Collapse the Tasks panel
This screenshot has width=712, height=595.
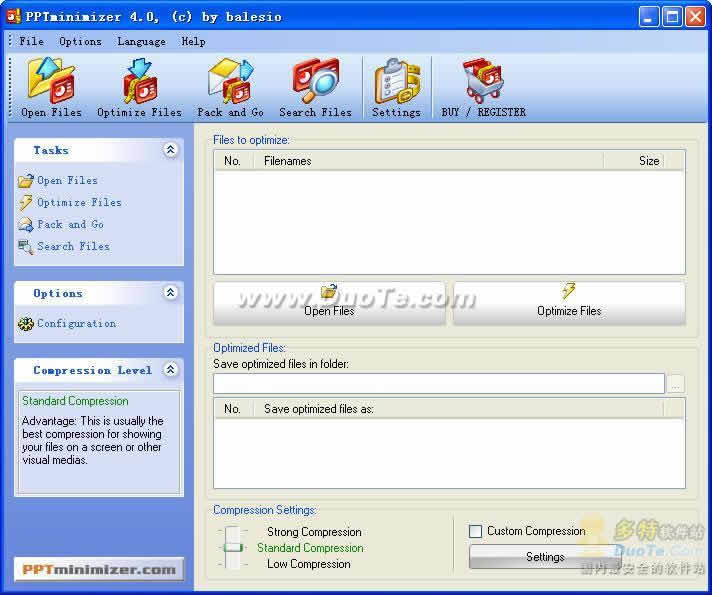coord(170,149)
